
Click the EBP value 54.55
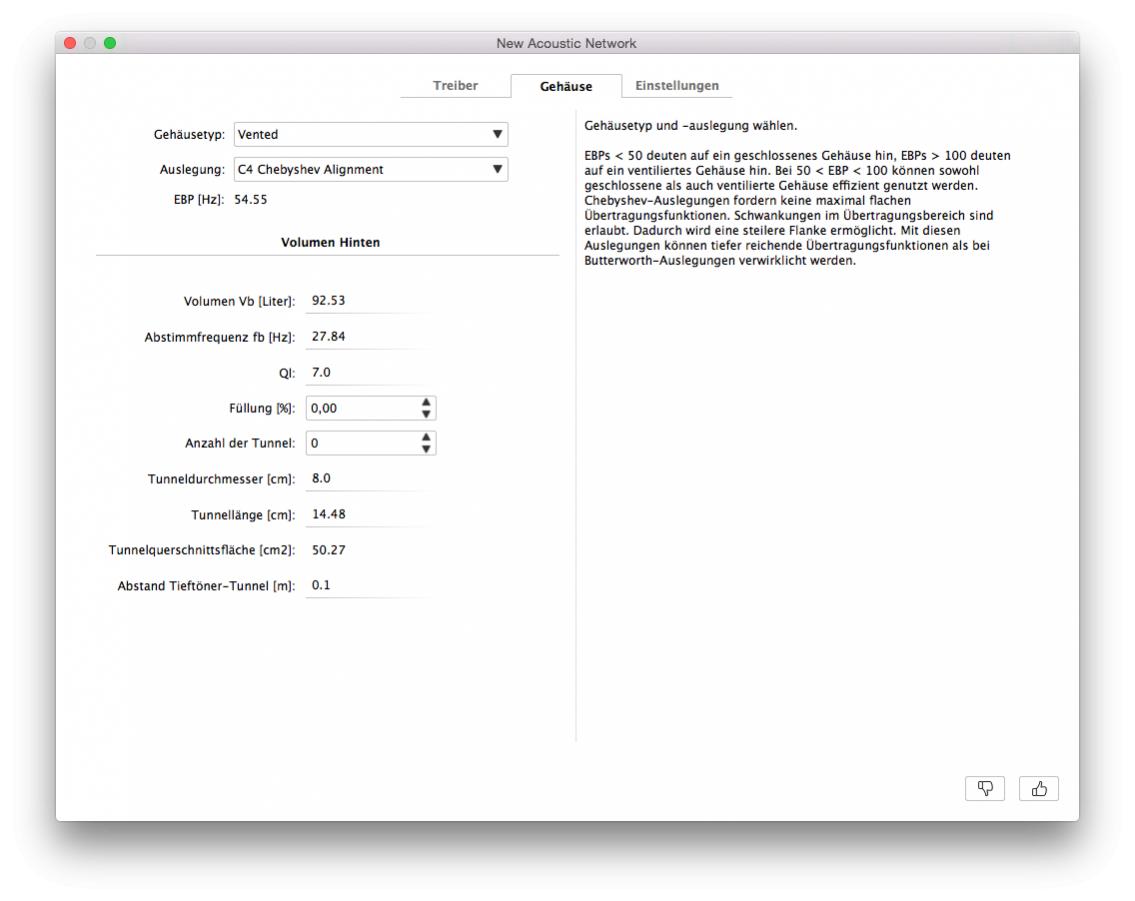pos(250,199)
